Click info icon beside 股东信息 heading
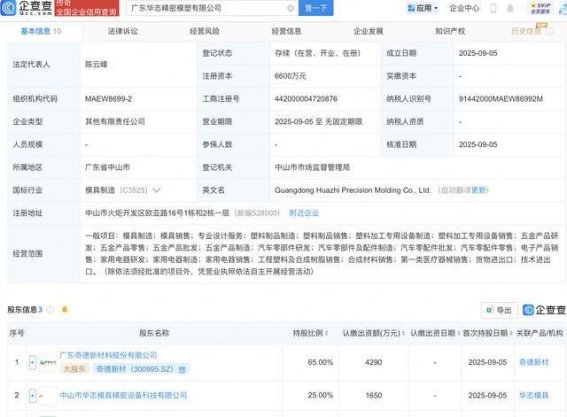The image size is (567, 417). tap(51, 310)
